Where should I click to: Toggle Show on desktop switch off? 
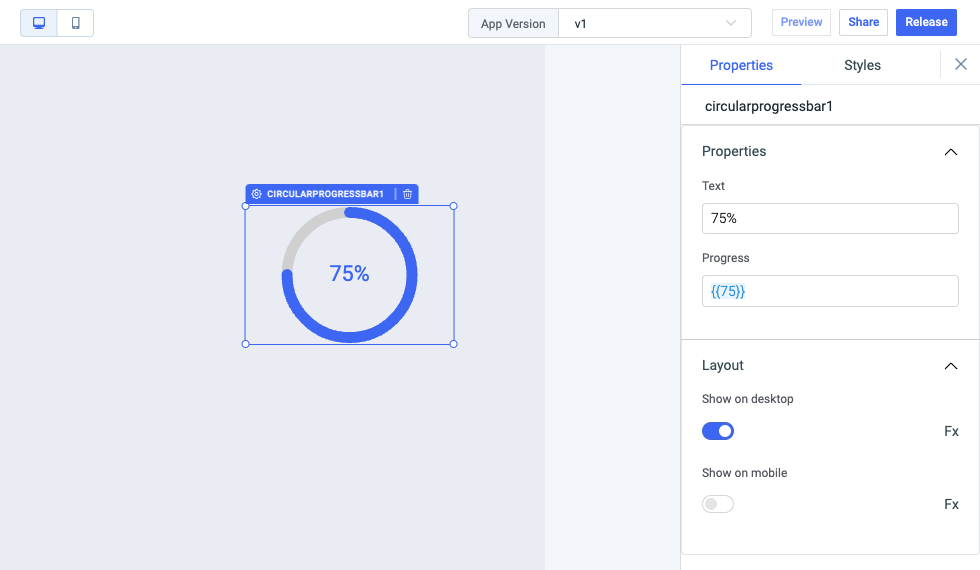[x=718, y=431]
